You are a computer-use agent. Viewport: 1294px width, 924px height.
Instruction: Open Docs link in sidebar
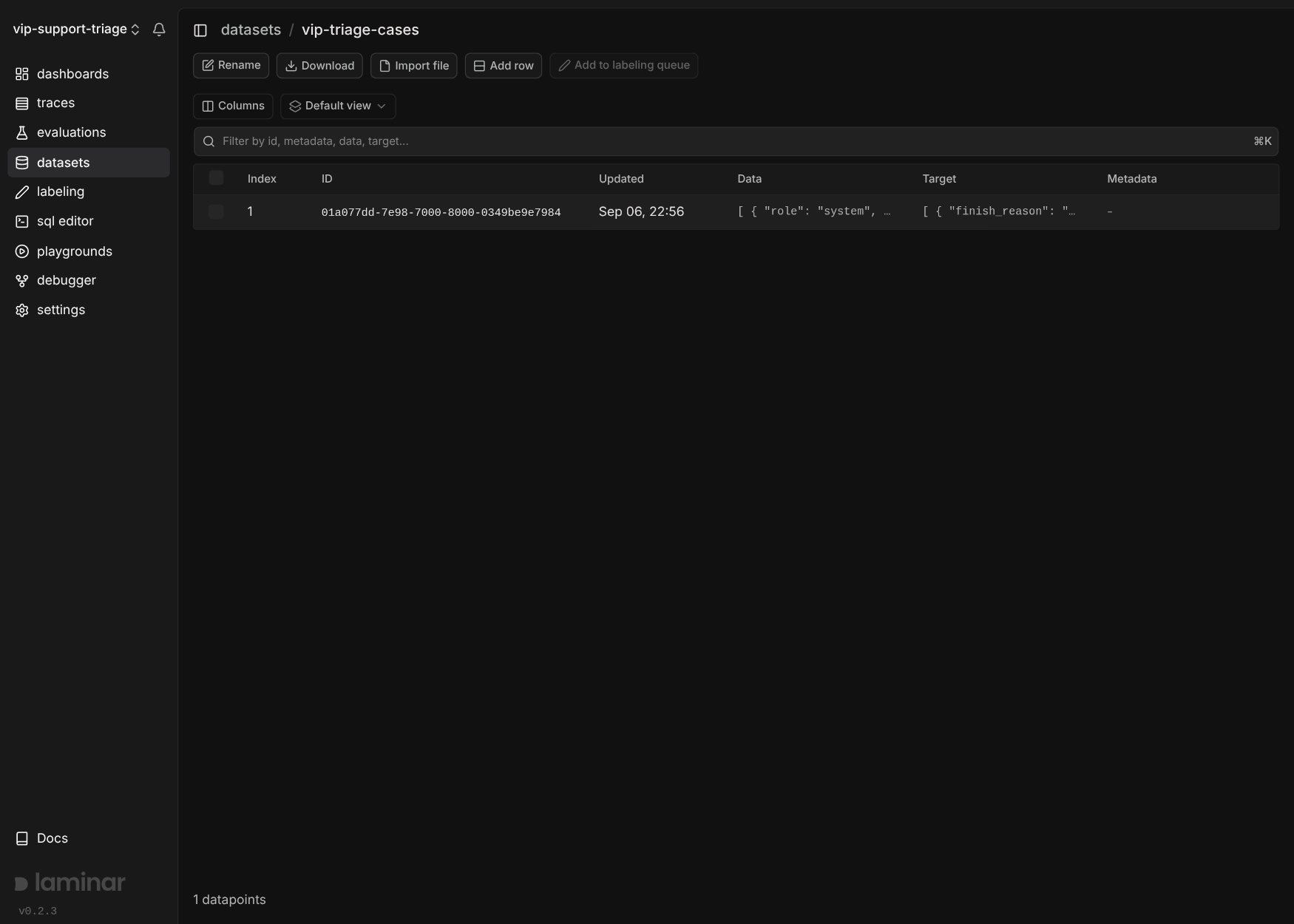pyautogui.click(x=89, y=838)
